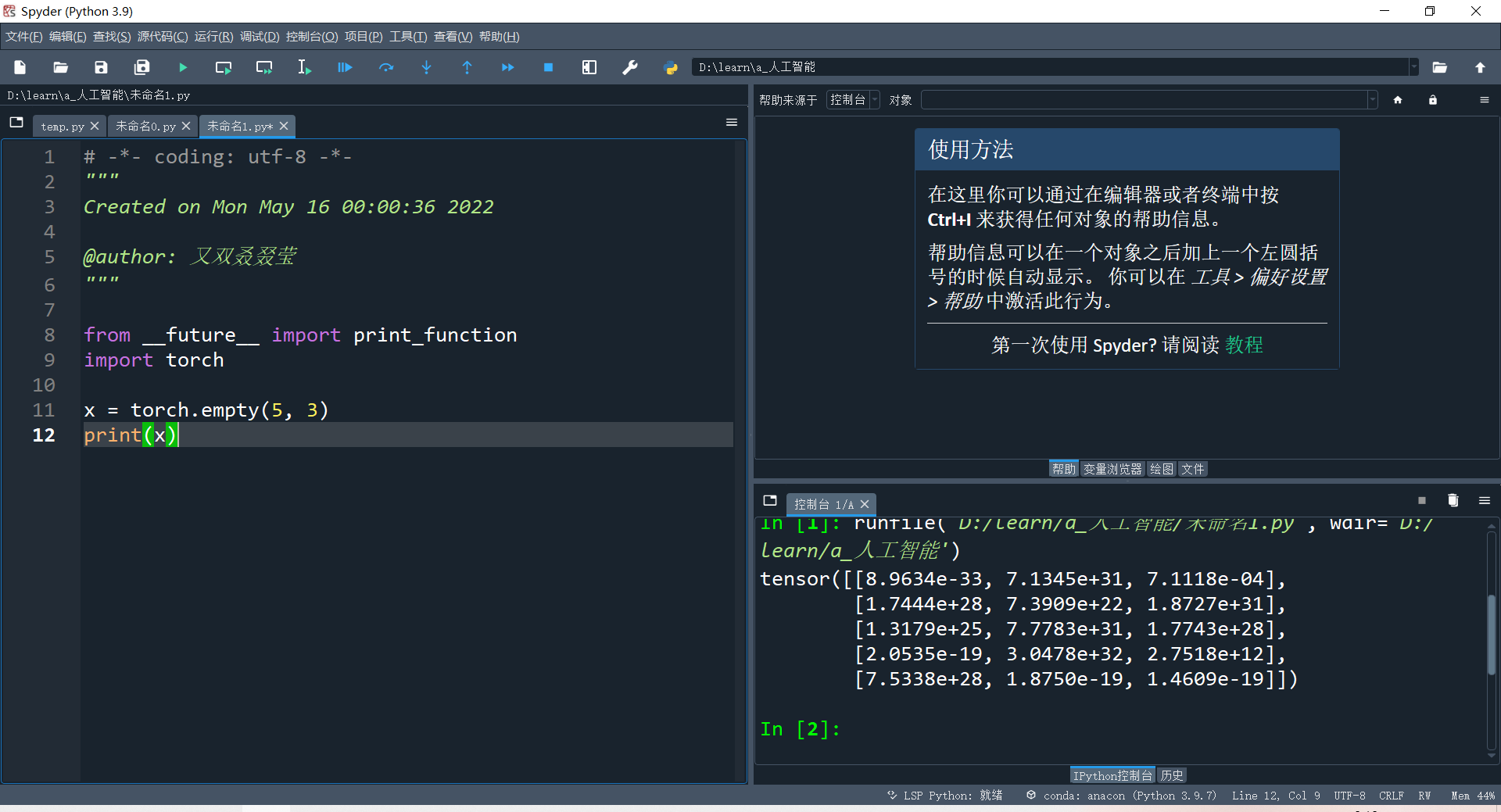
Task: Continue execution until next breakpoint
Action: coord(508,67)
